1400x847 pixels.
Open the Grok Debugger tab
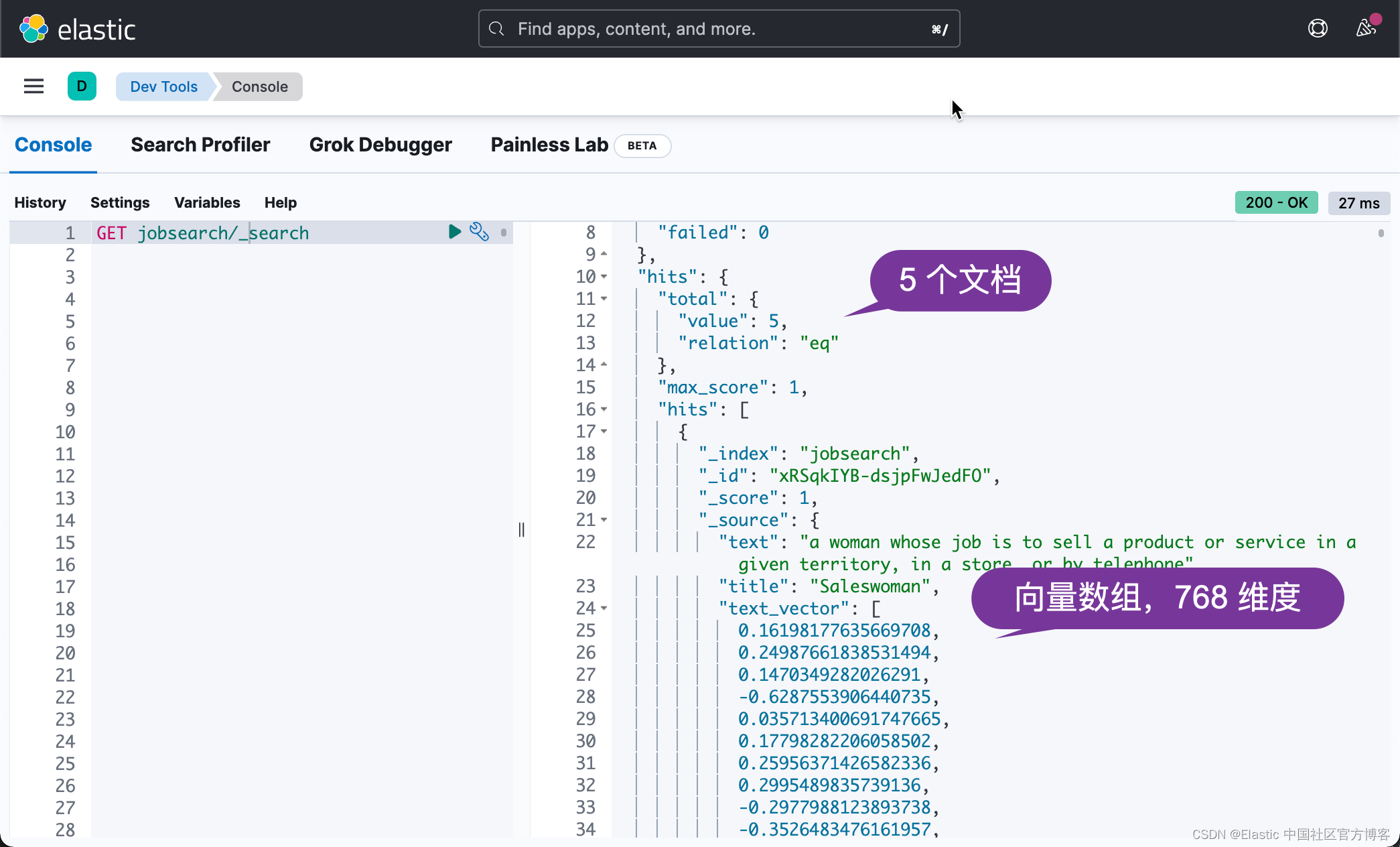tap(381, 145)
